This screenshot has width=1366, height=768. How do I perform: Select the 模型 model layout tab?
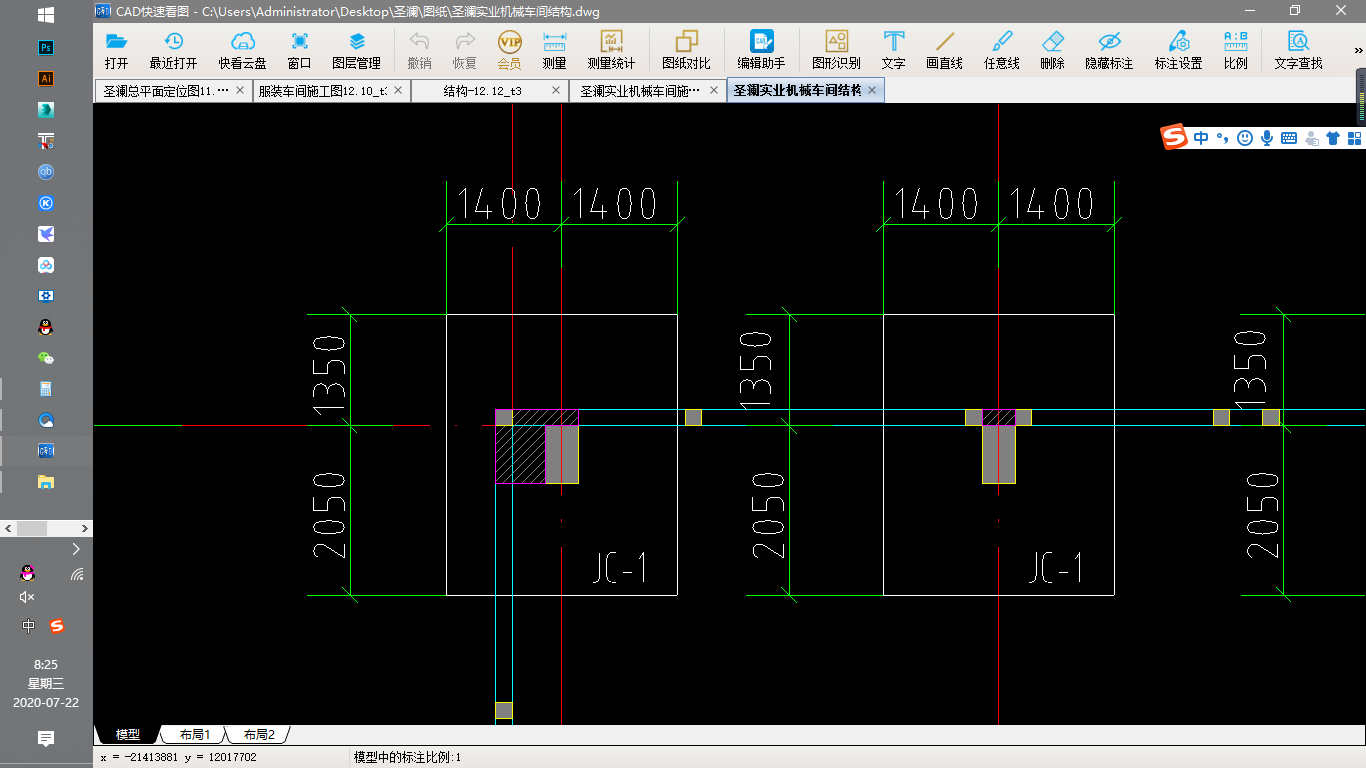pos(127,735)
